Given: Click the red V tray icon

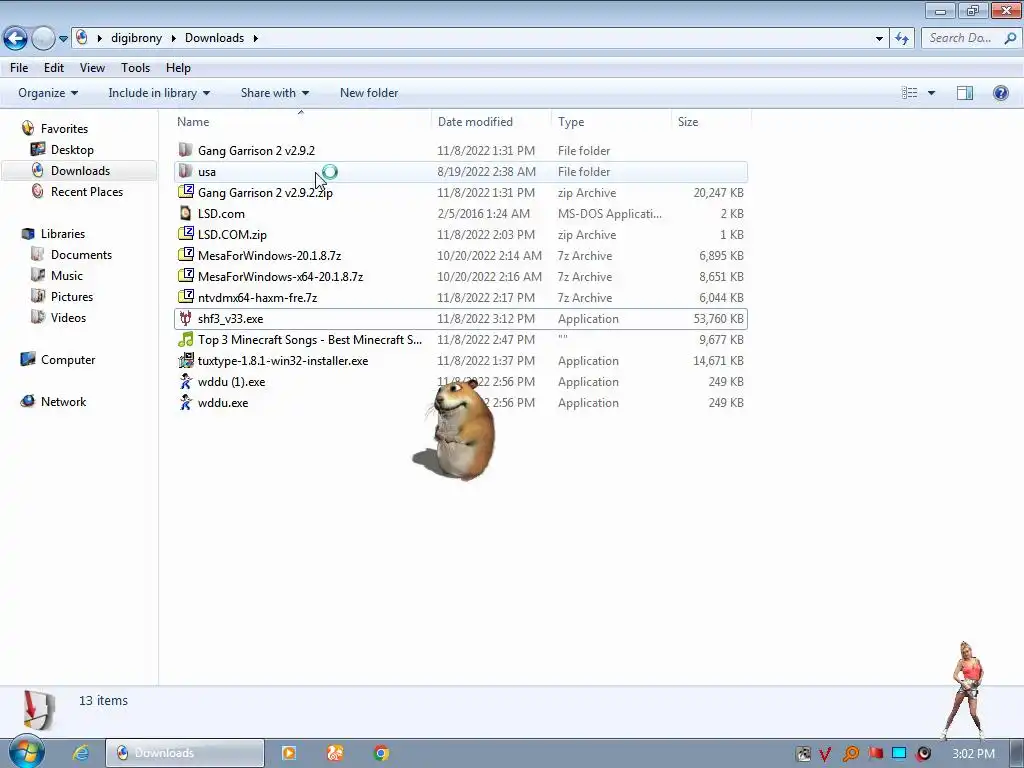Looking at the screenshot, I should (825, 754).
